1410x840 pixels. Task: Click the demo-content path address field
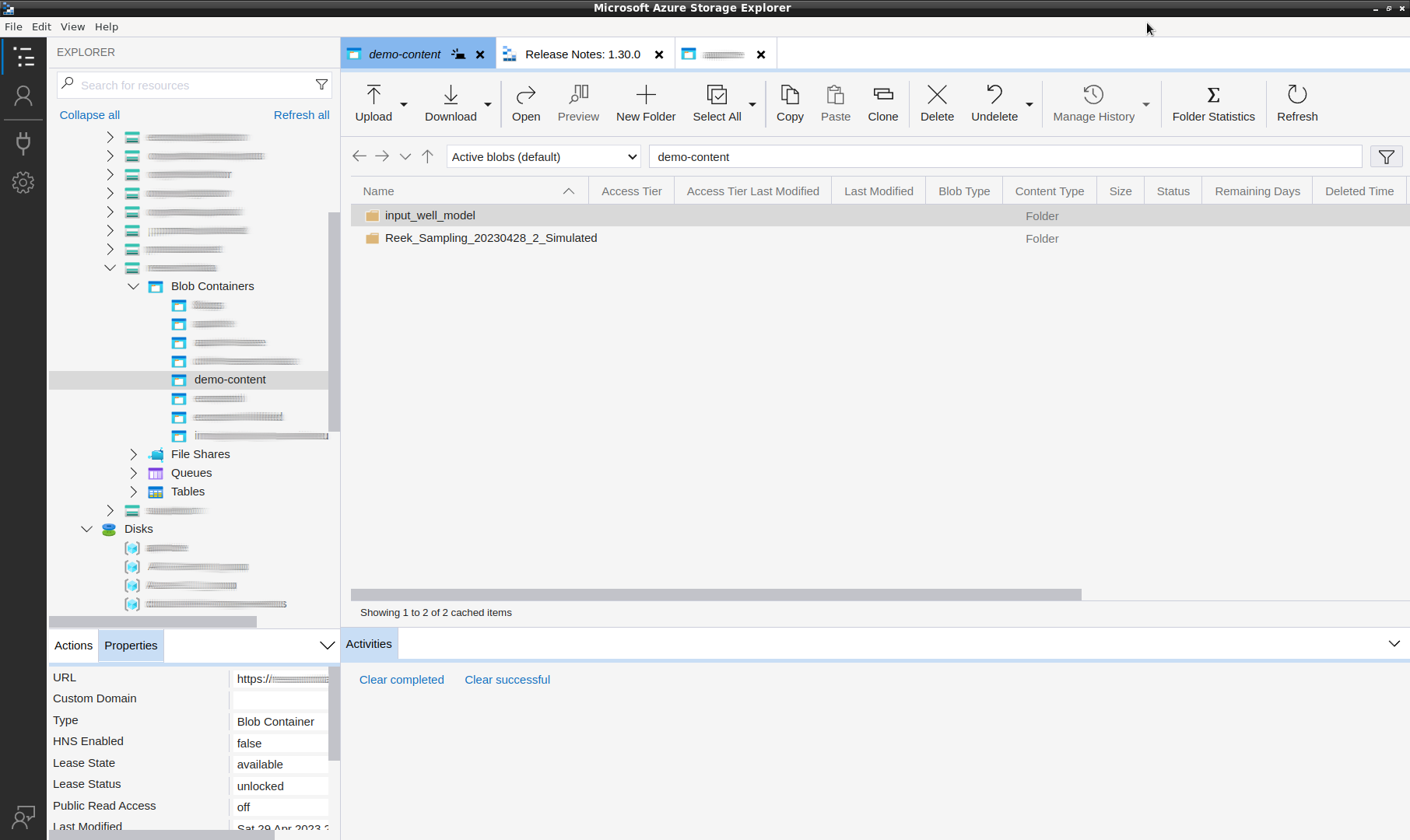(1005, 157)
